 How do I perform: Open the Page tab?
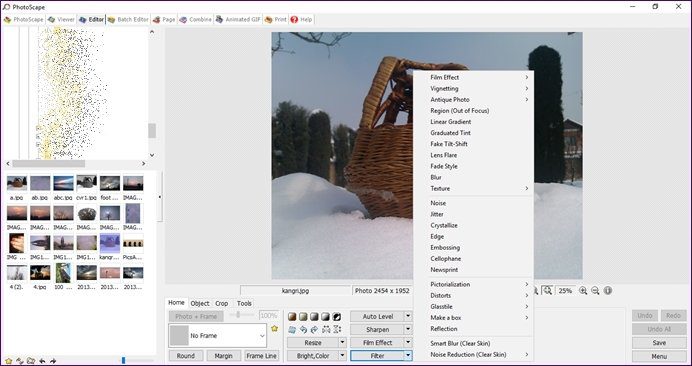click(x=164, y=19)
